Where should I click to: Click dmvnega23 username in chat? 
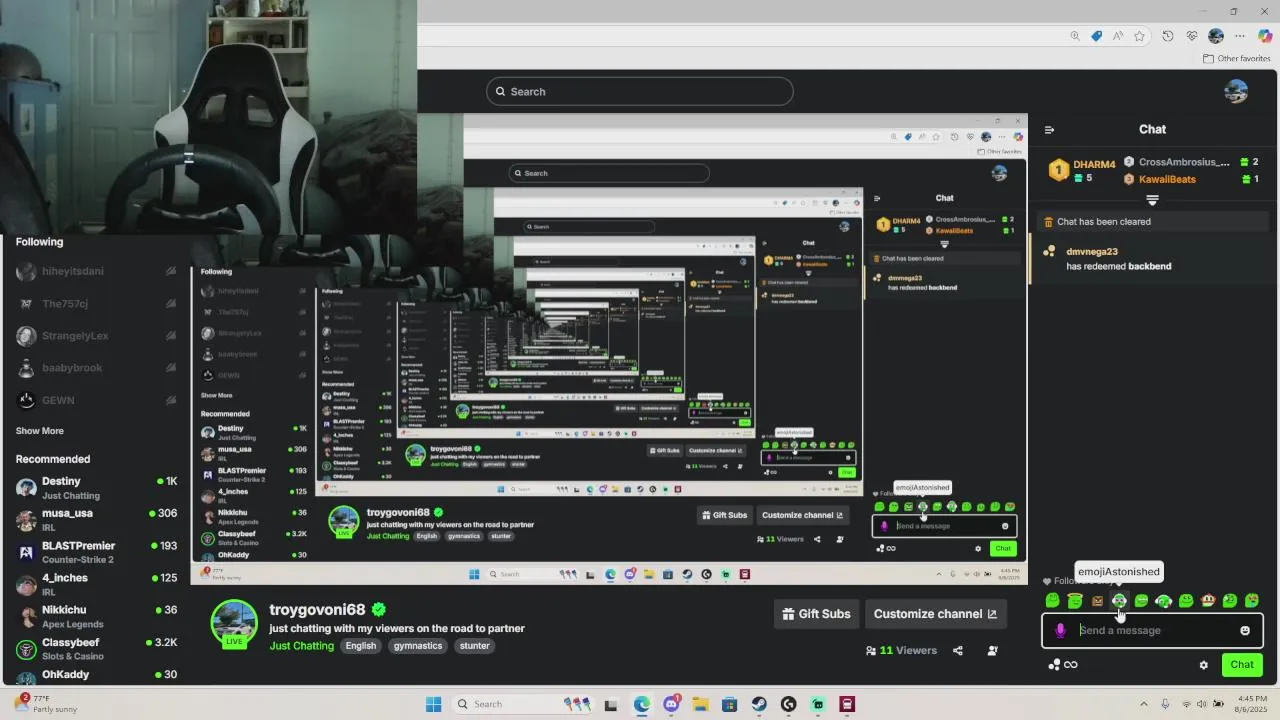click(1092, 252)
